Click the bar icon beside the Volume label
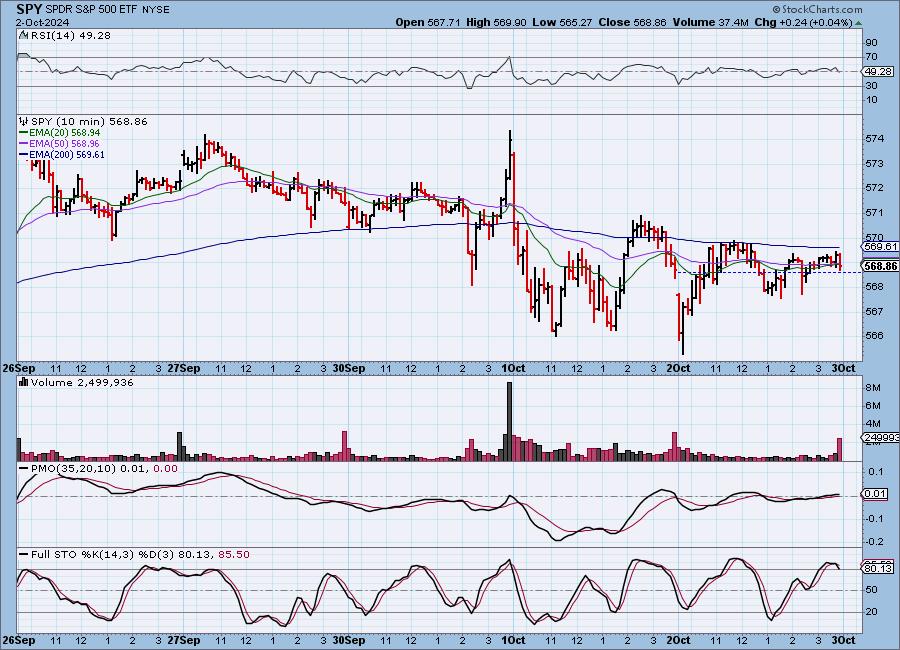This screenshot has height=650, width=900. tap(24, 382)
